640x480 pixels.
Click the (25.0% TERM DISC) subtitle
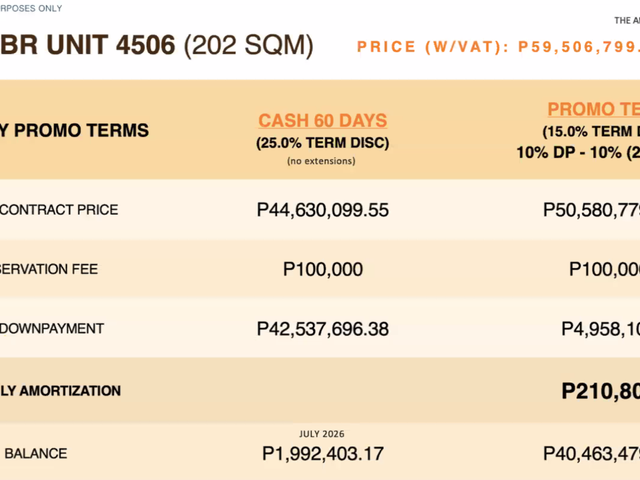click(x=322, y=143)
